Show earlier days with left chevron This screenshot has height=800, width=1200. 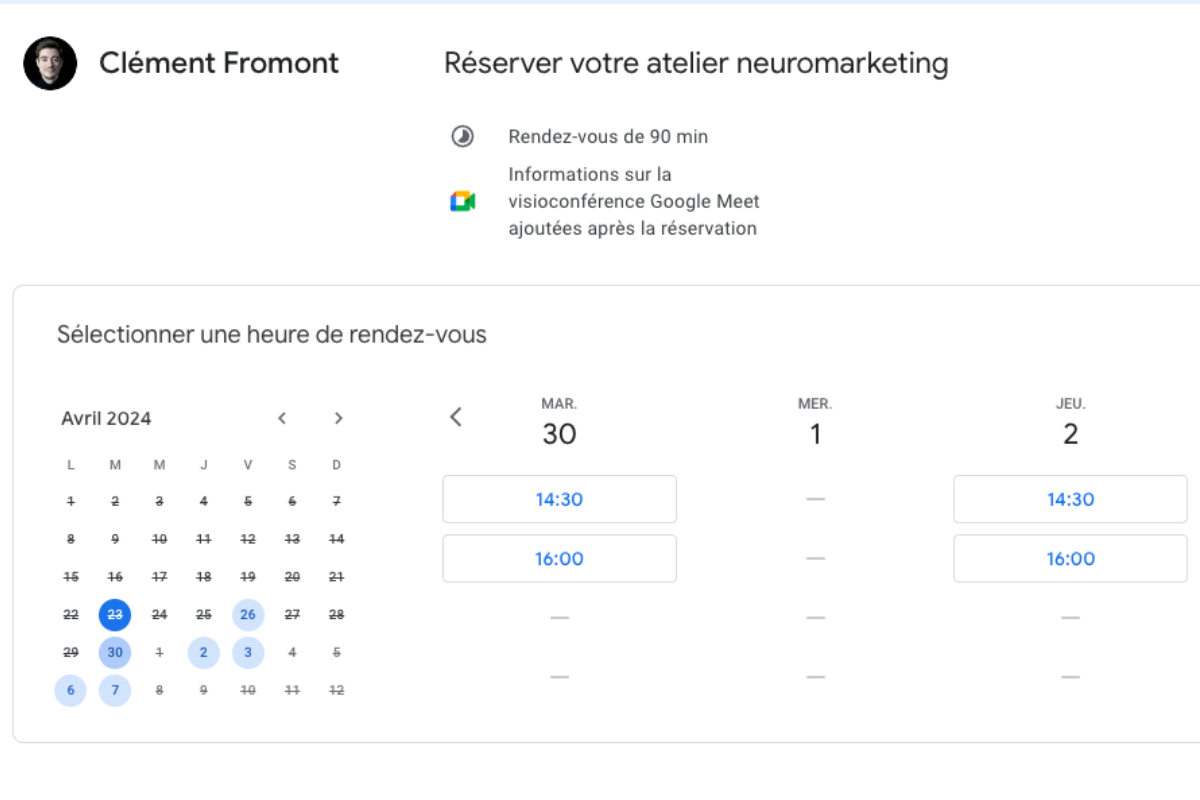tap(456, 417)
